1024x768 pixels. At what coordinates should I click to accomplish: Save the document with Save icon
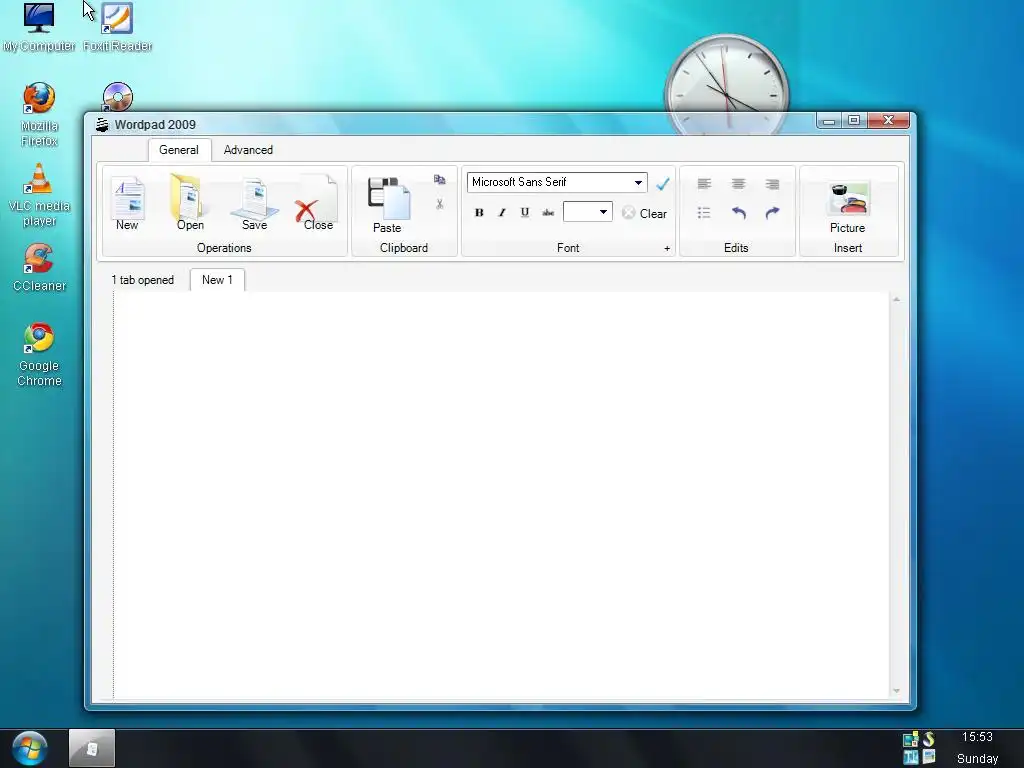pos(254,204)
